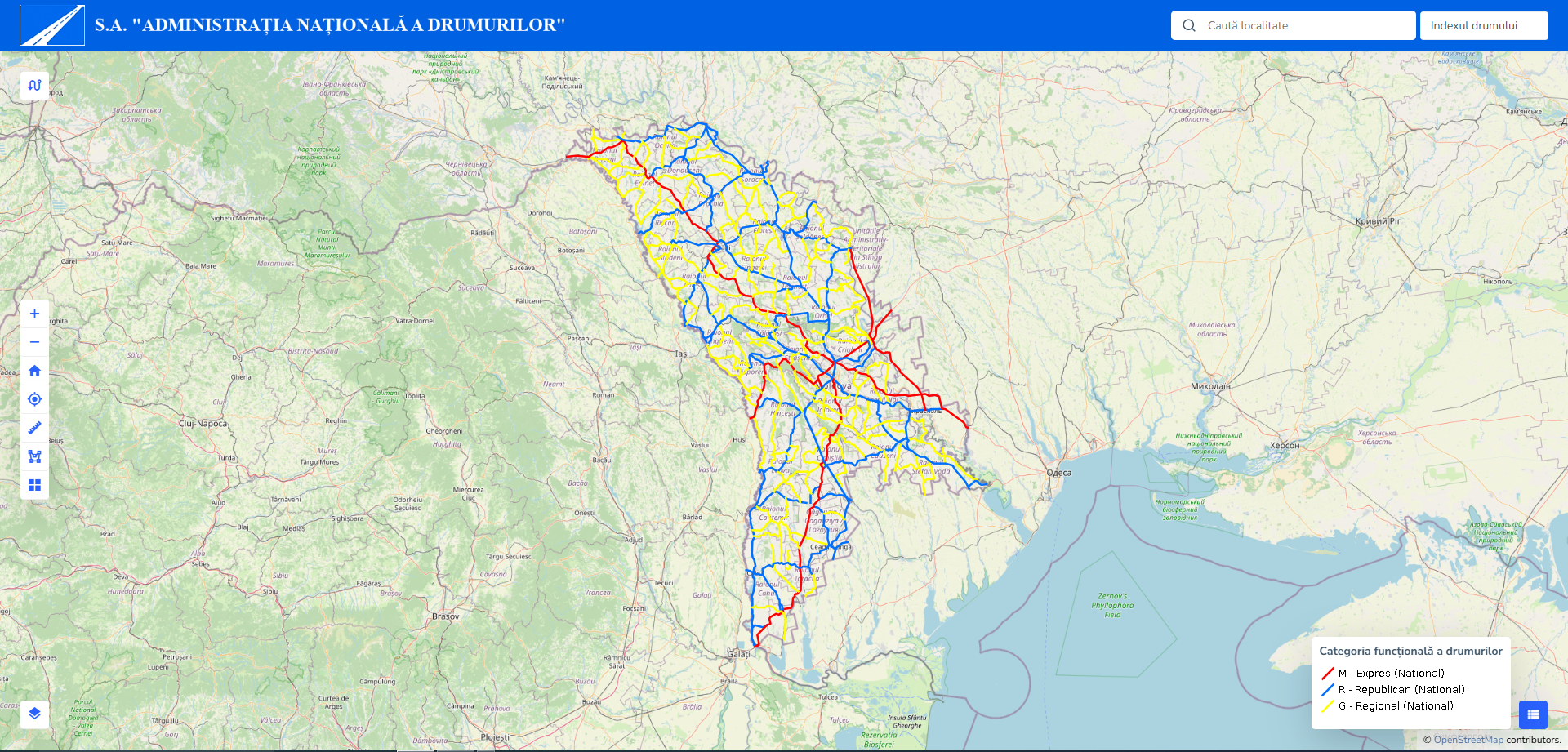Click the red M - Expres legend swatch
The width and height of the screenshot is (1568, 752).
coord(1327,674)
